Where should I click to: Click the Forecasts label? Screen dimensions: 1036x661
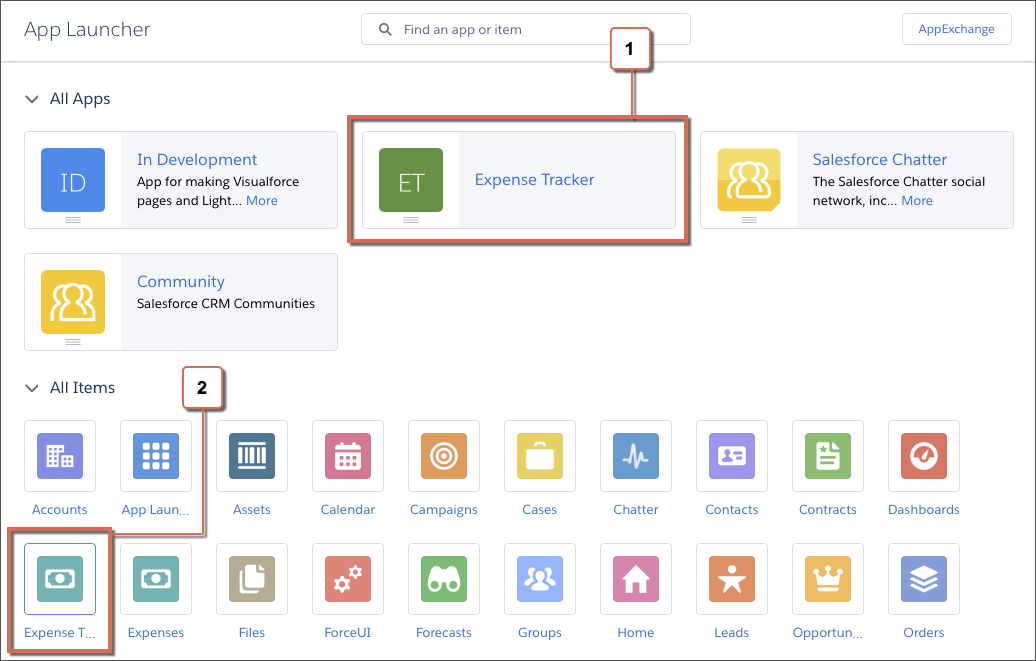tap(444, 633)
